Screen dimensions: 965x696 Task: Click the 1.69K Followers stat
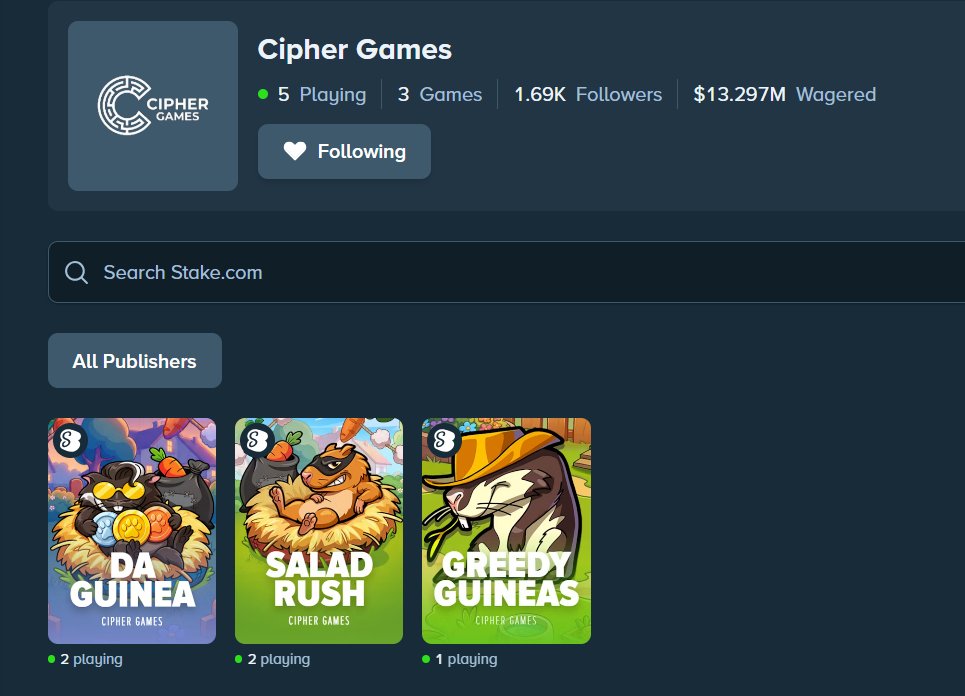(x=588, y=94)
